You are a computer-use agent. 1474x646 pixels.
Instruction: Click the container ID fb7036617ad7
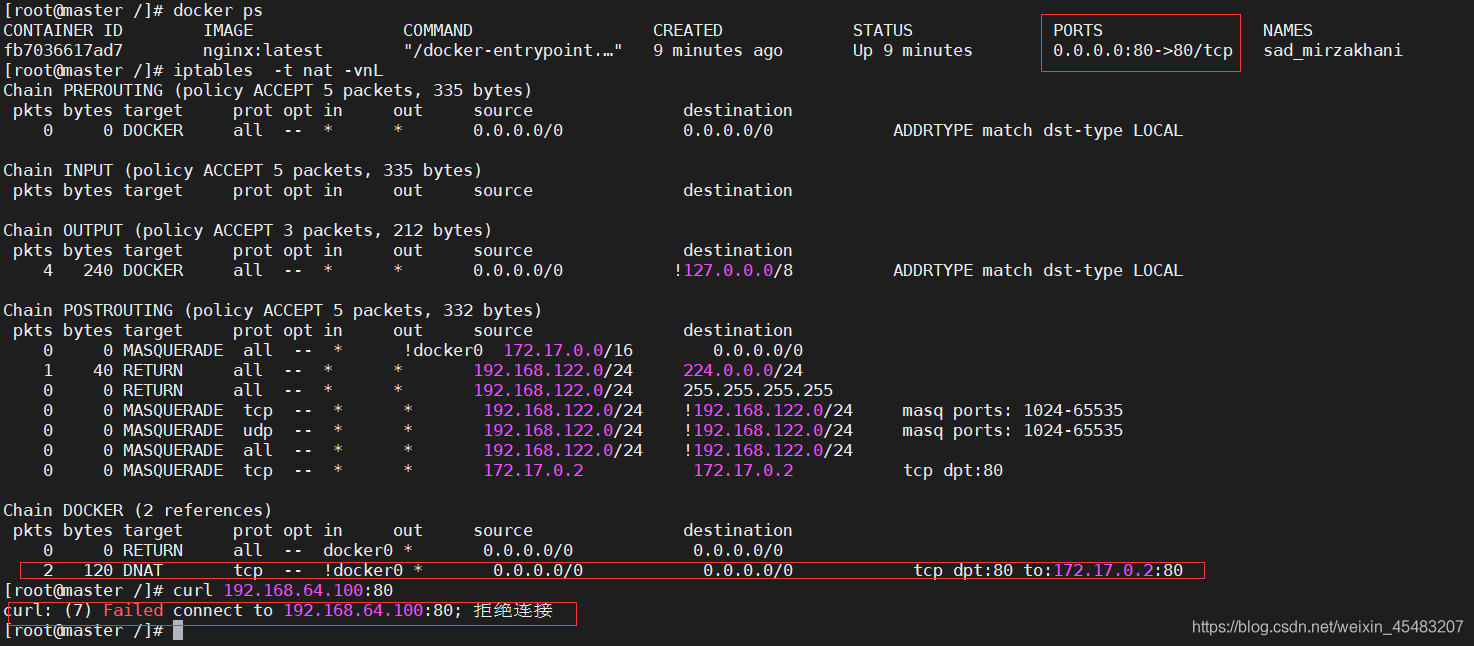(x=63, y=50)
